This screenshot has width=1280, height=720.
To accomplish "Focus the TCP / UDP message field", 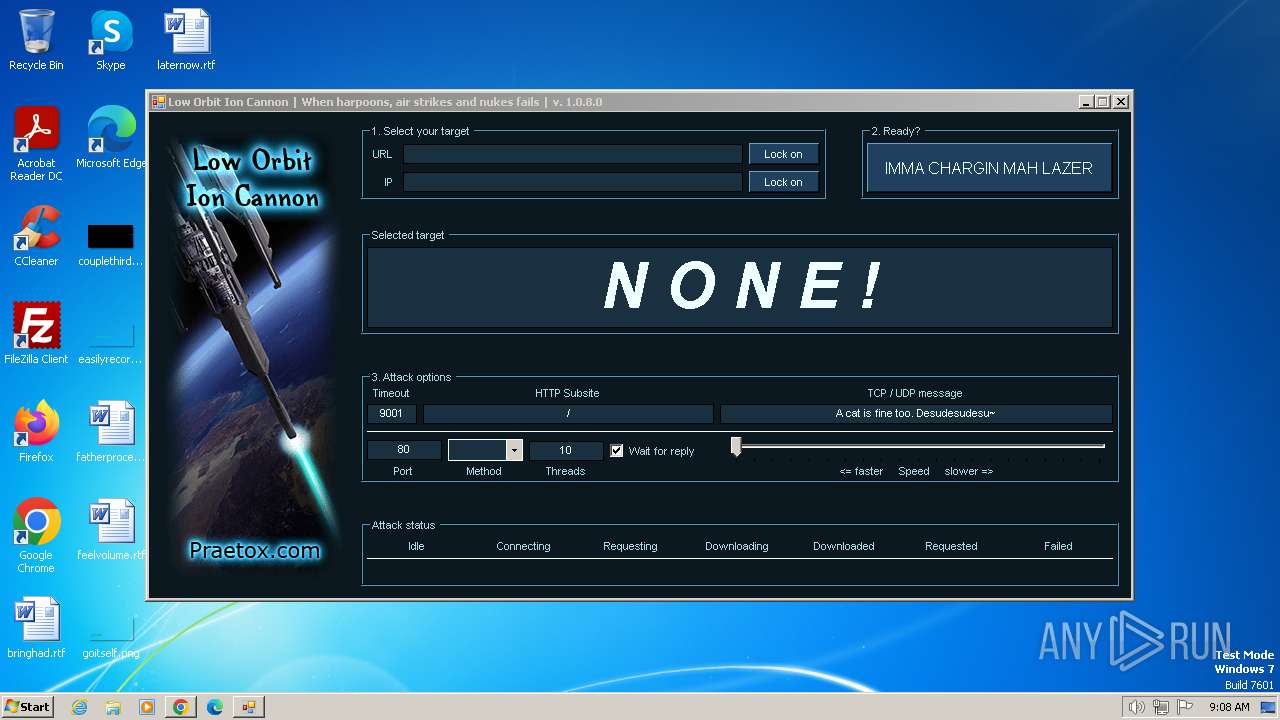I will pyautogui.click(x=915, y=413).
